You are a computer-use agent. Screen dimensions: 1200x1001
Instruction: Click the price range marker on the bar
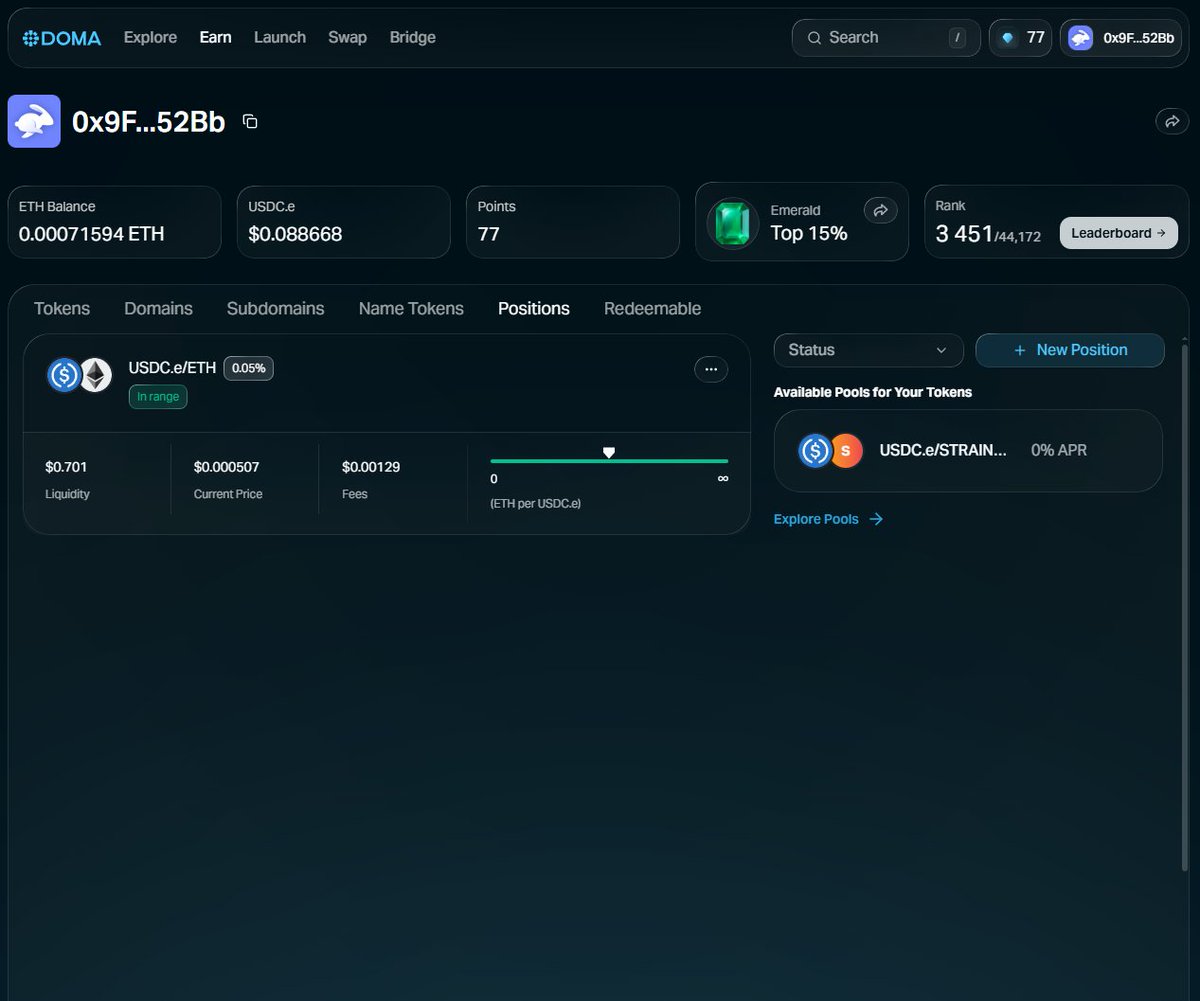coord(608,453)
